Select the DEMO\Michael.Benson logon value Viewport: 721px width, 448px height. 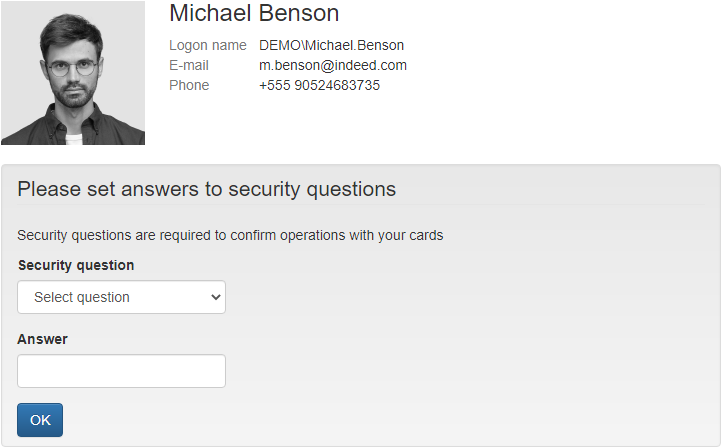[x=331, y=45]
